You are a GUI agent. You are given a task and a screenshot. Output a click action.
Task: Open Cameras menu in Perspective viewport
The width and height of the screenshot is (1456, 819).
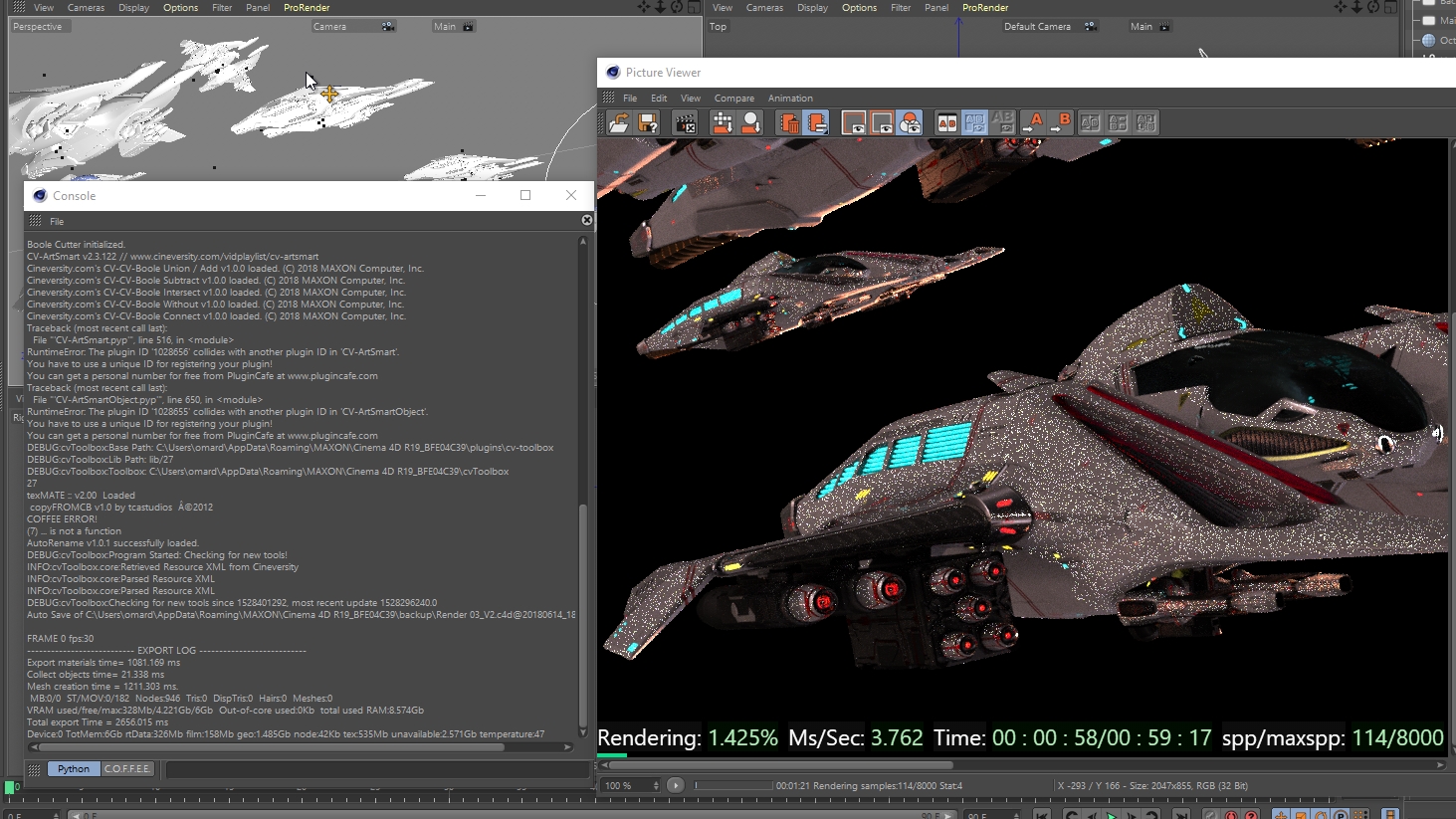pyautogui.click(x=86, y=8)
